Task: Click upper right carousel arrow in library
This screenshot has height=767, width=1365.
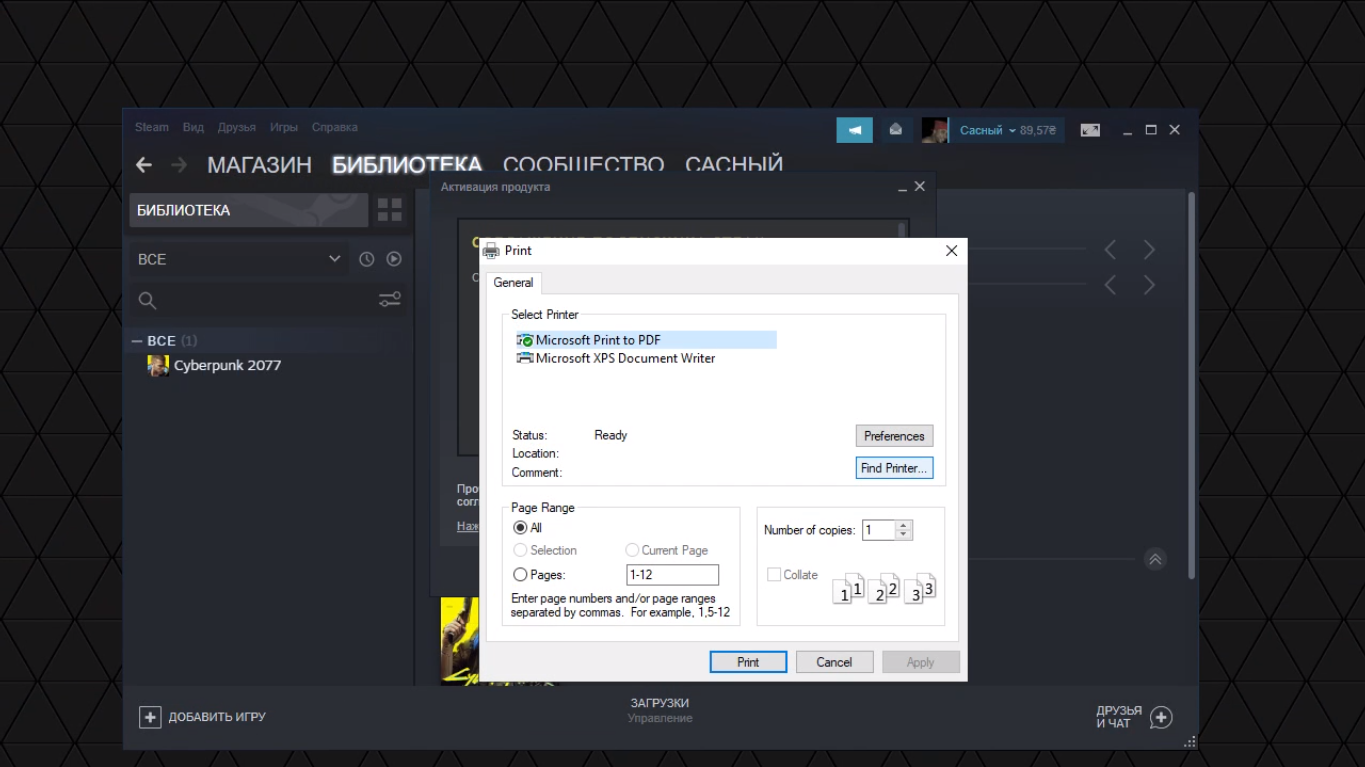Action: 1149,249
